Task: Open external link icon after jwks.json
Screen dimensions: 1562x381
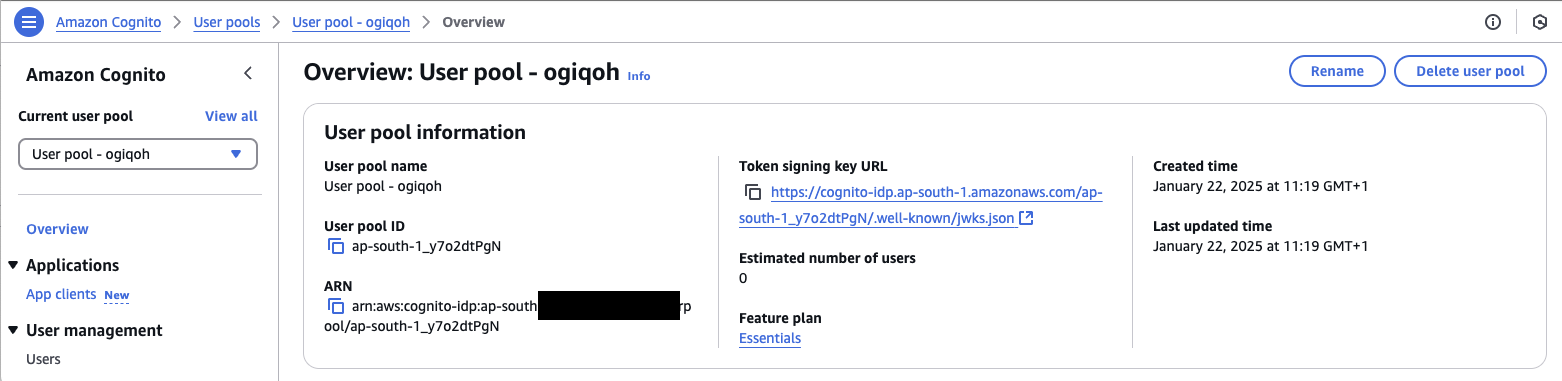Action: [x=1026, y=218]
